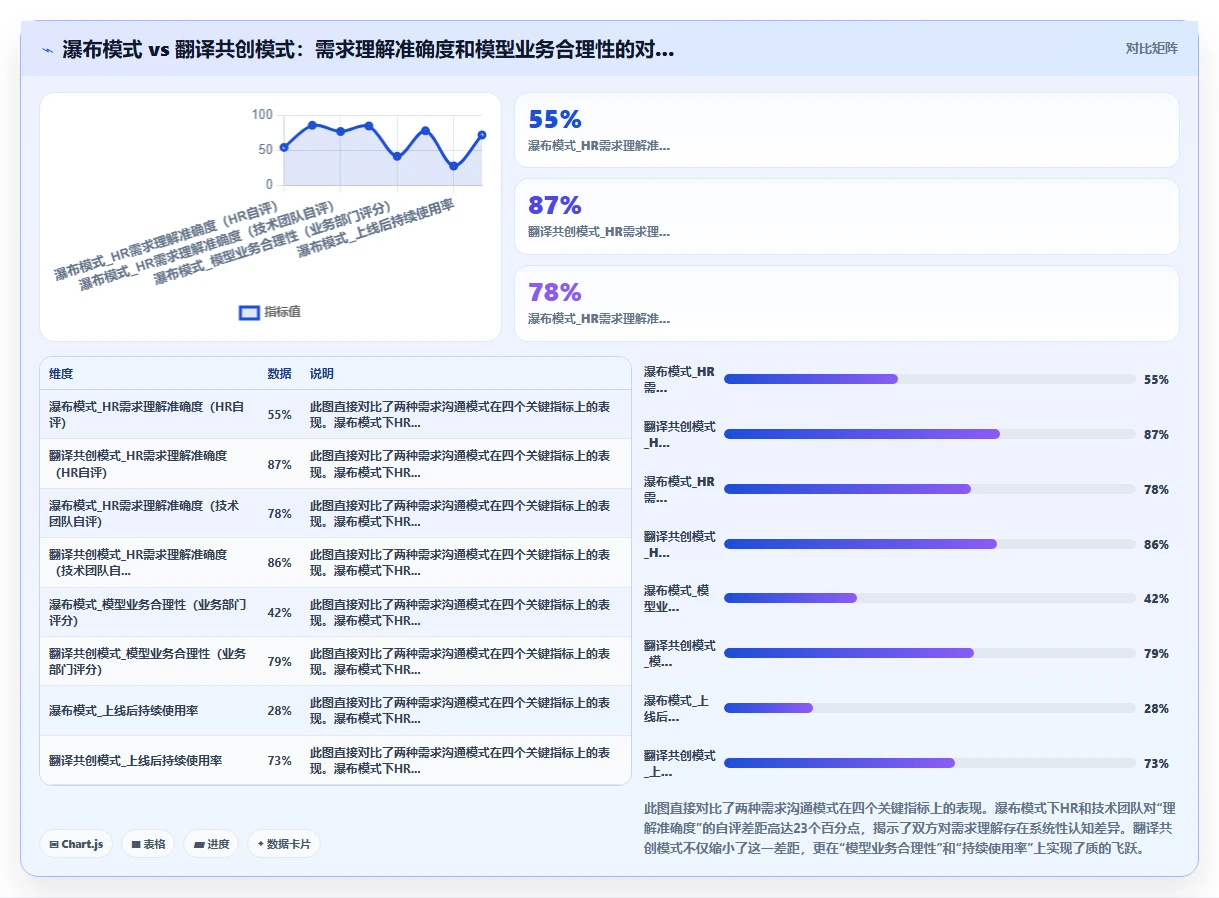Select table row 翻译共创模式_HR需求理解准确度（HR自评）
1219x898 pixels.
pyautogui.click(x=336, y=464)
